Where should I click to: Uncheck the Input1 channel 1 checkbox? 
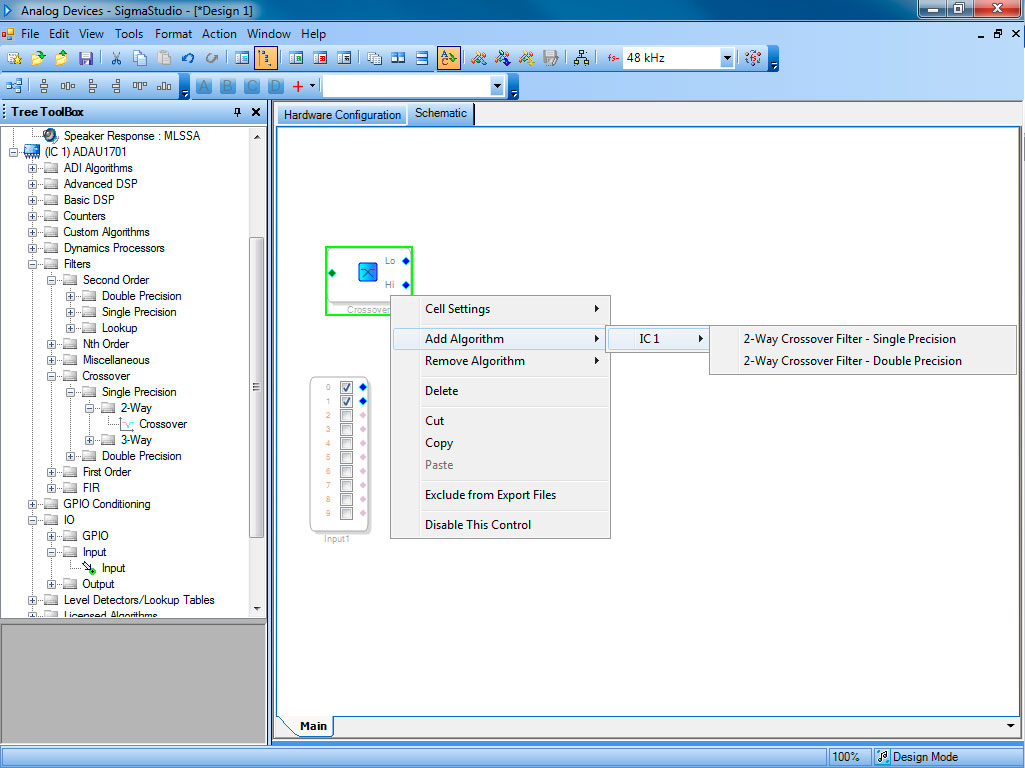(x=346, y=401)
